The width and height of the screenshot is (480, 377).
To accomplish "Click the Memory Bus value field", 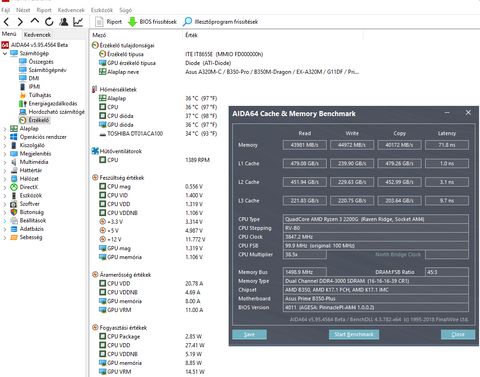I will tap(305, 272).
